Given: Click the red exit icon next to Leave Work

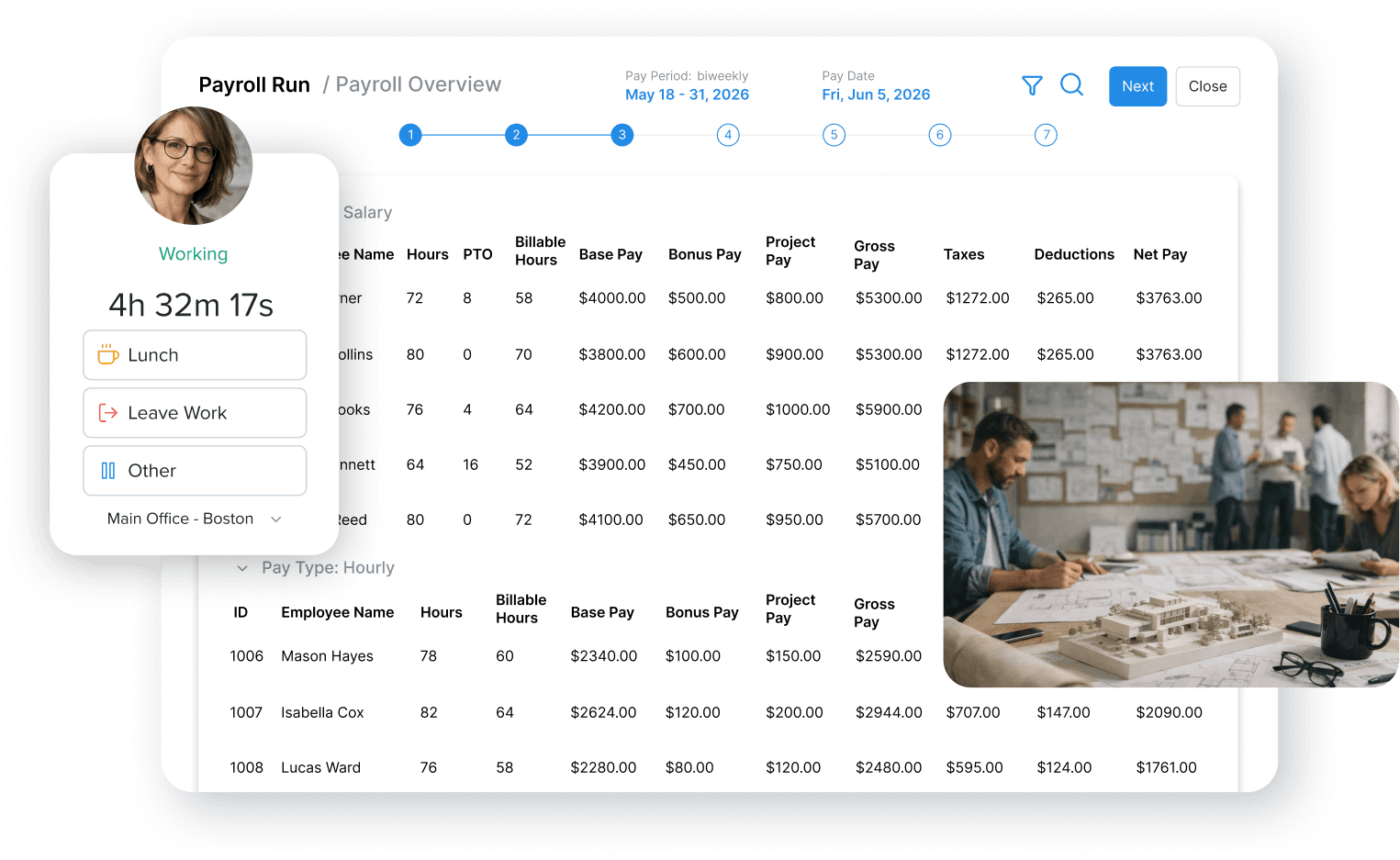Looking at the screenshot, I should (107, 412).
